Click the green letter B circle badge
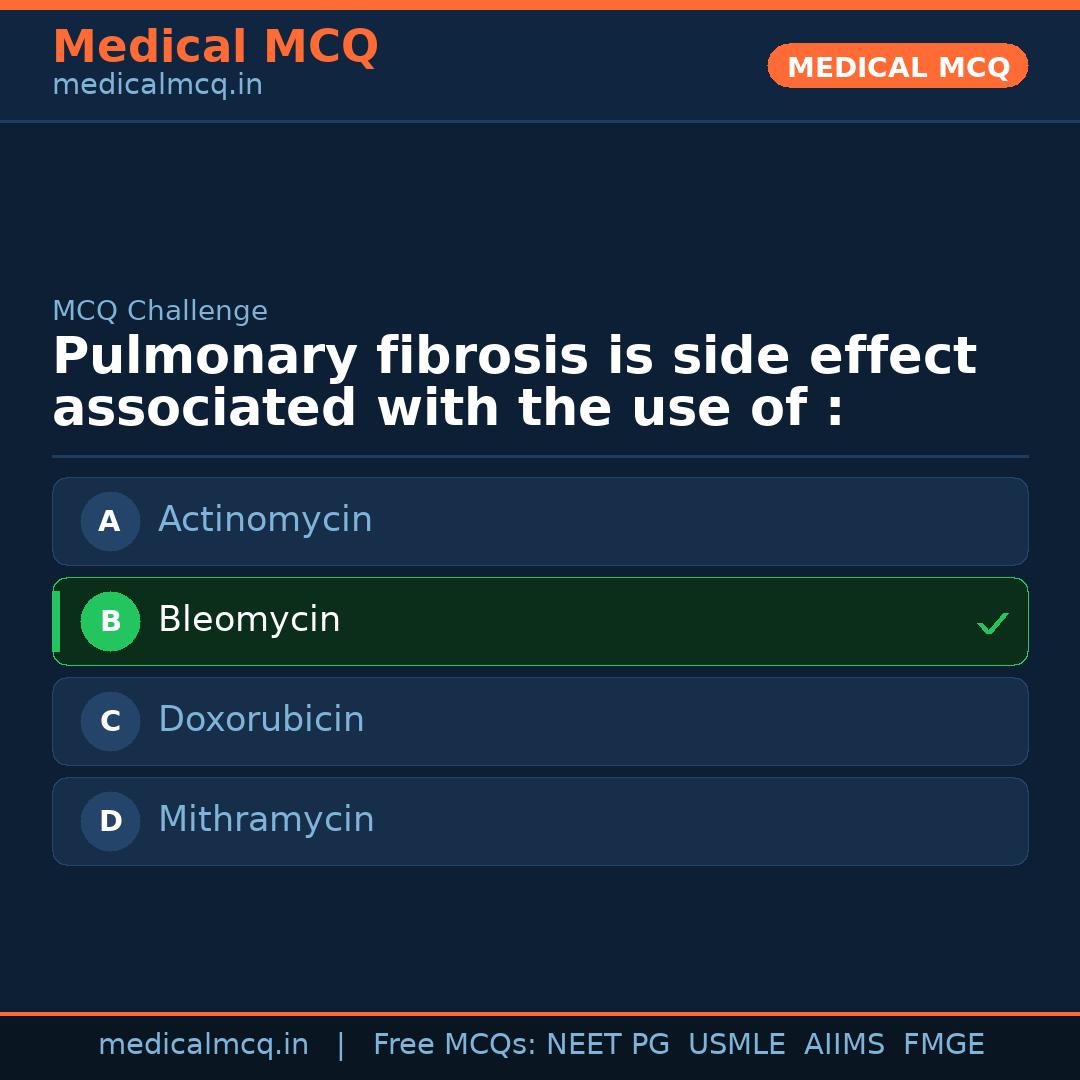This screenshot has height=1080, width=1080. pyautogui.click(x=110, y=621)
